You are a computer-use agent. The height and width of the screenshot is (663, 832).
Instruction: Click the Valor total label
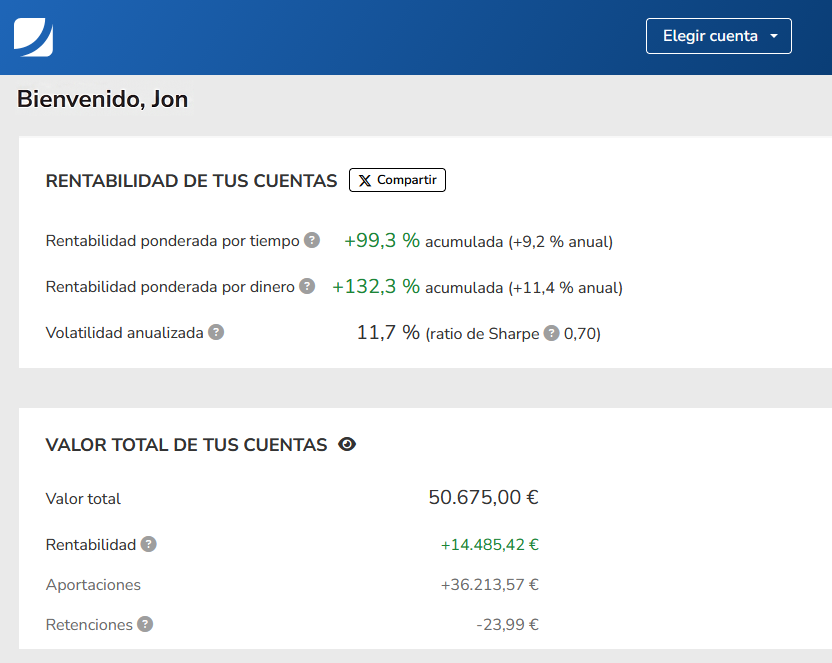pos(83,499)
